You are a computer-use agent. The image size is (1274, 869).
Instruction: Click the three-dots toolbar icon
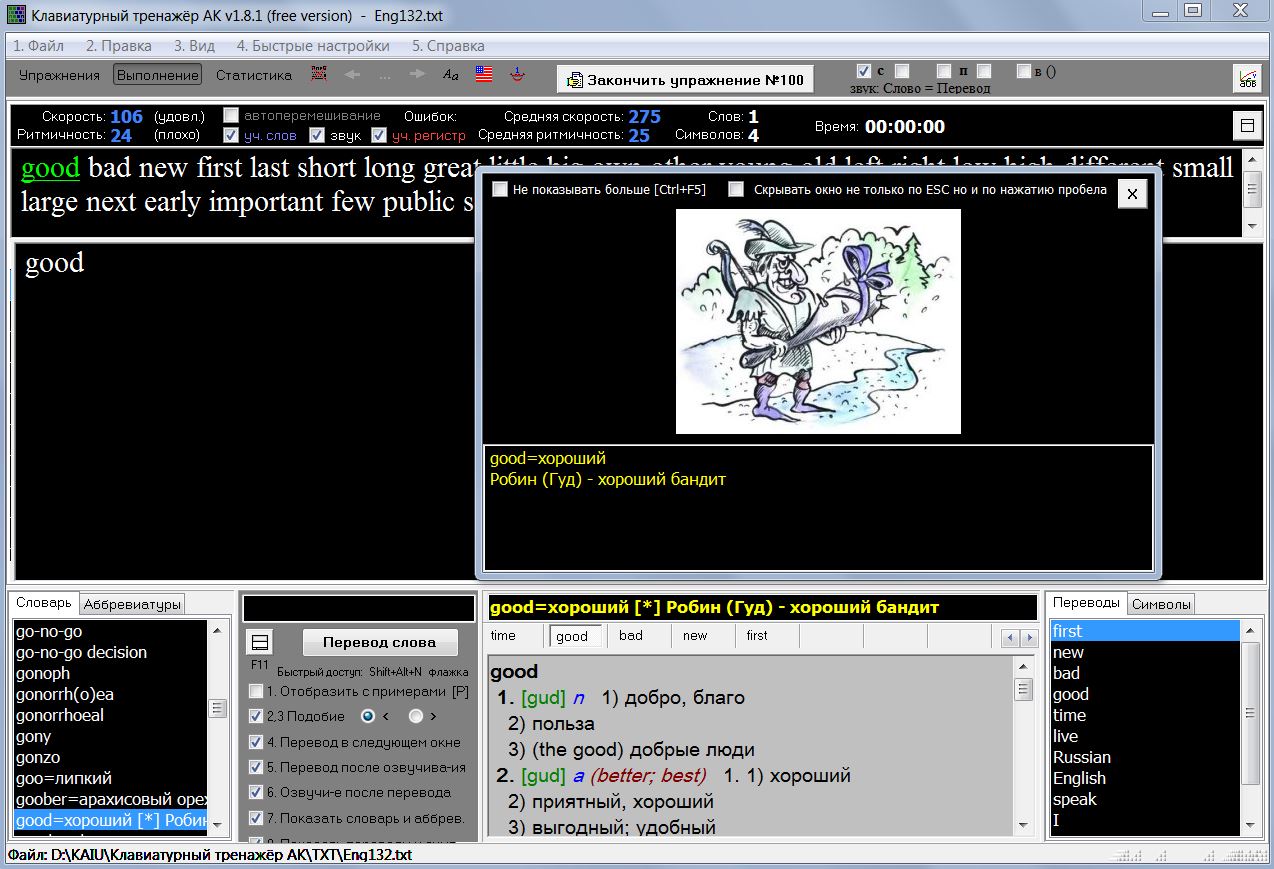coord(385,75)
